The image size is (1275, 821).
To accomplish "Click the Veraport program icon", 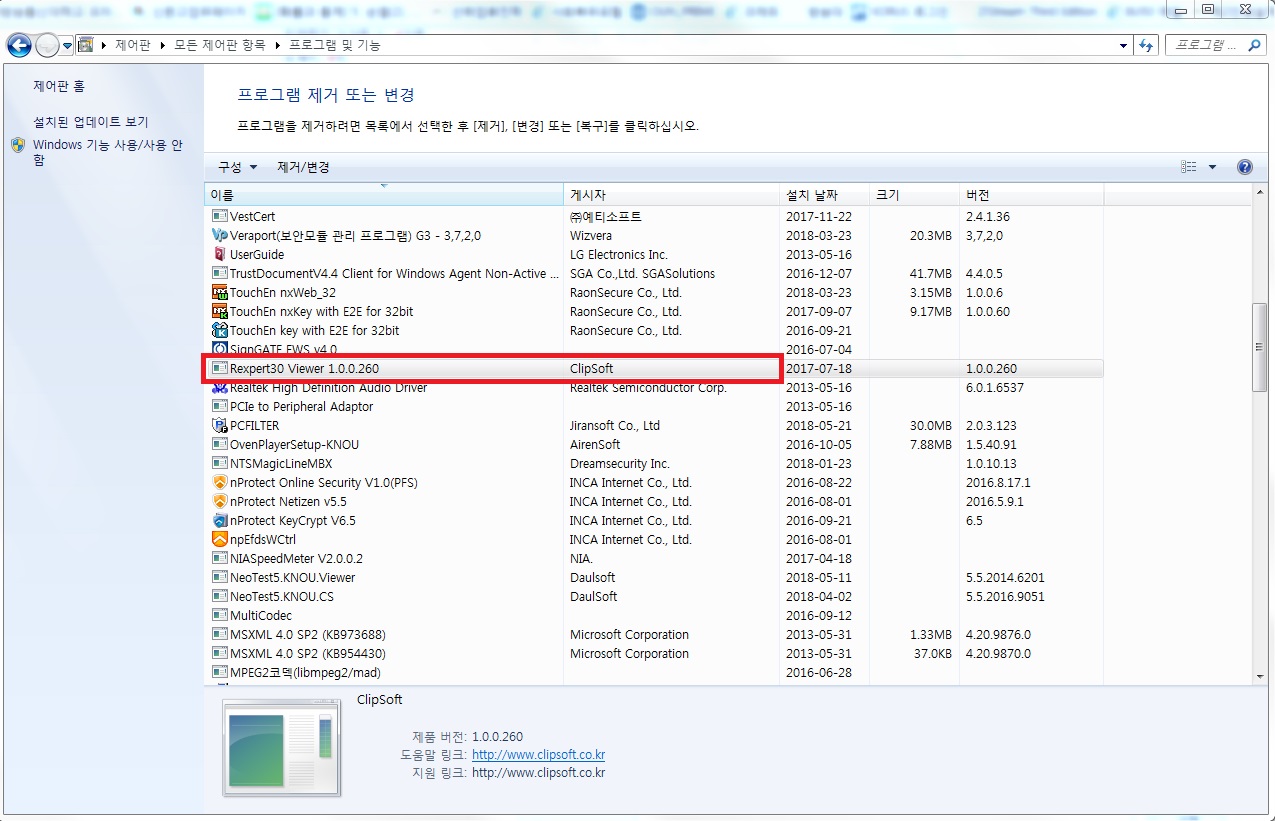I will pos(220,235).
